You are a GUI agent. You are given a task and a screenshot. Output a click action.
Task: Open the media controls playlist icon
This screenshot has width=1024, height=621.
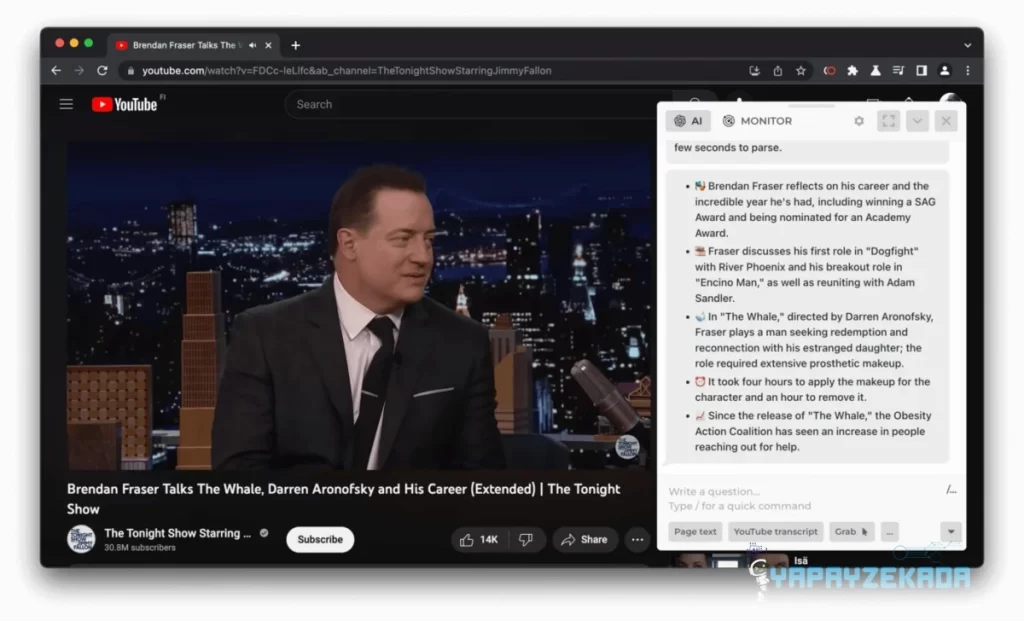click(x=899, y=71)
